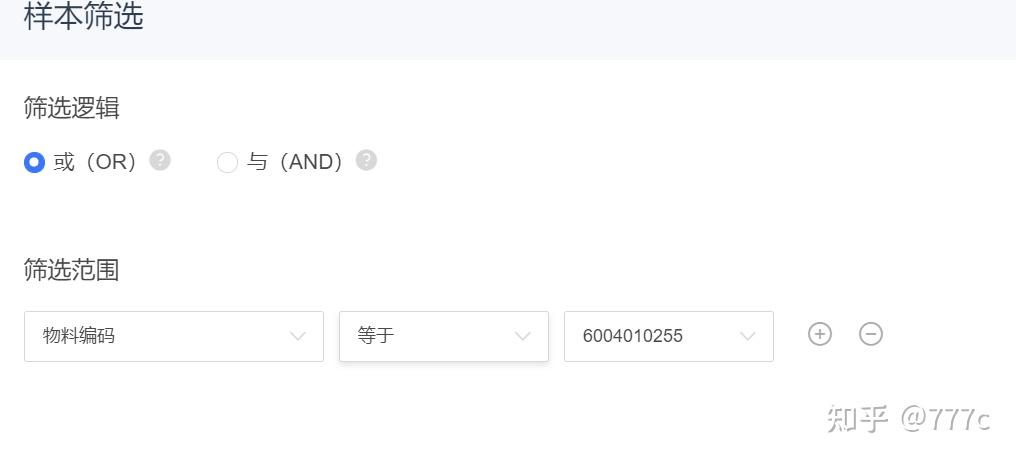Click the 或（OR）label text
1016x460 pixels.
point(95,162)
